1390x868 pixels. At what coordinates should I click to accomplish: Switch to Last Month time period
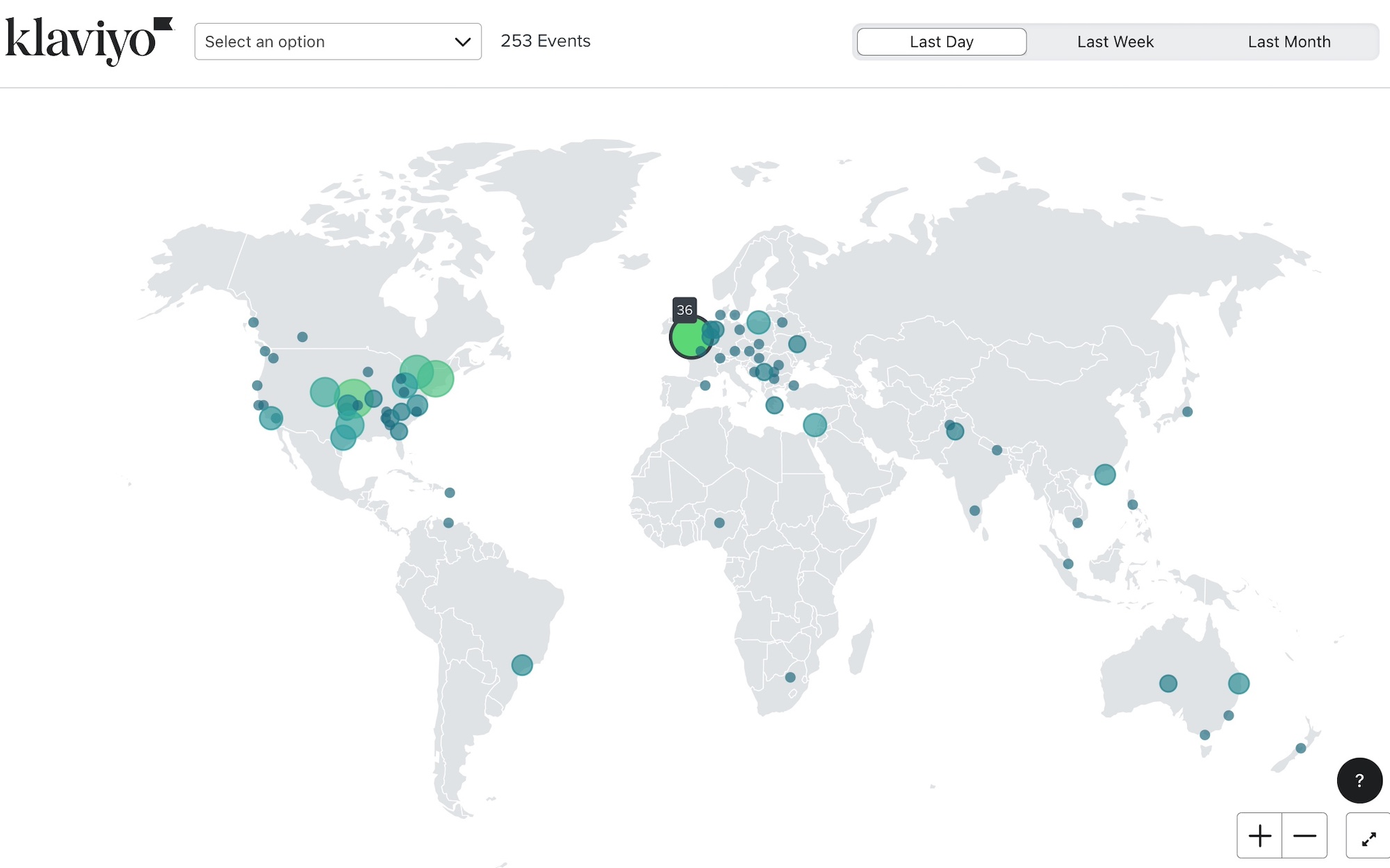point(1289,41)
